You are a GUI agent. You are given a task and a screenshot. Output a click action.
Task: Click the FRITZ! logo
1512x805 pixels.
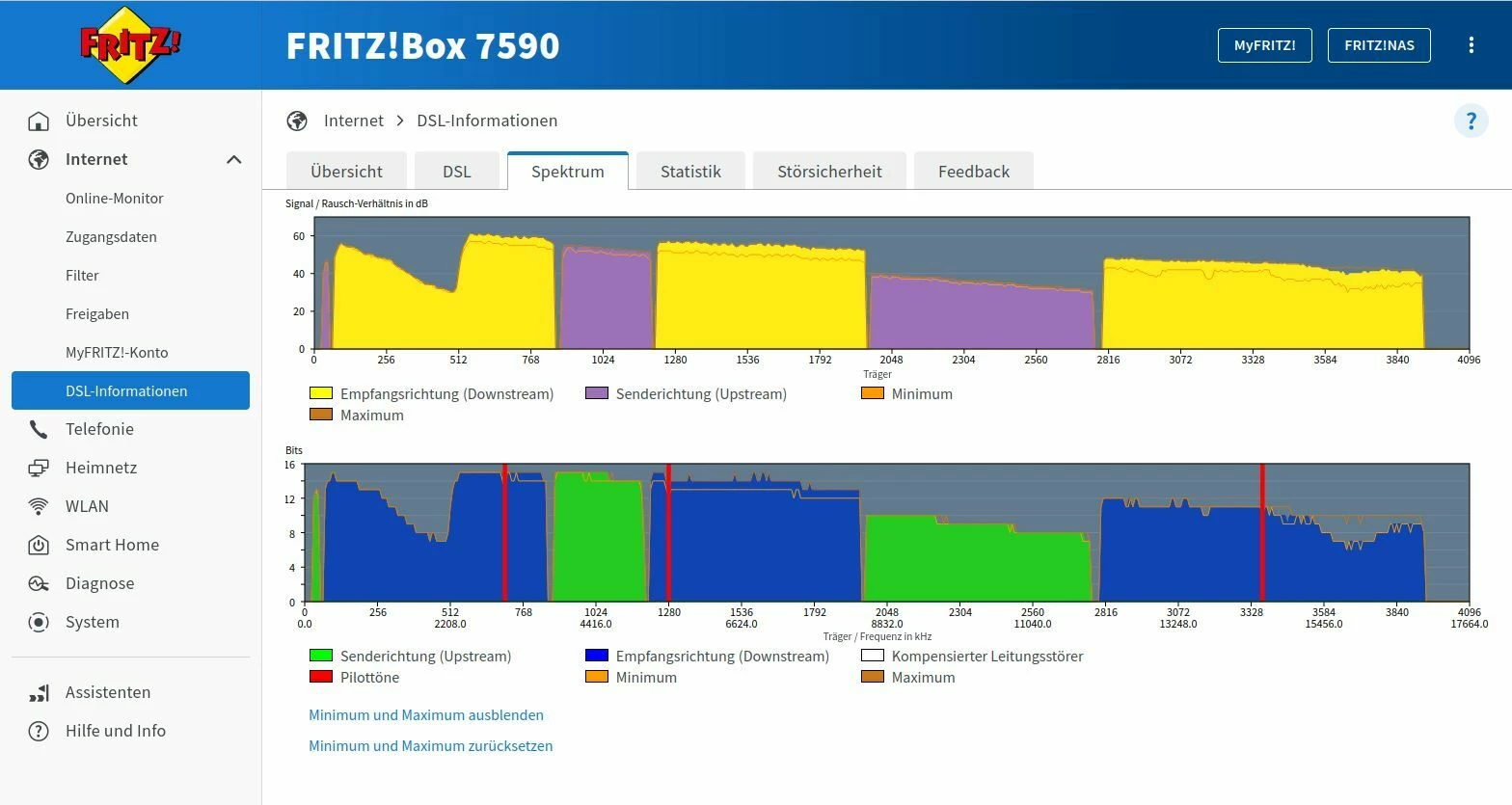tap(130, 44)
